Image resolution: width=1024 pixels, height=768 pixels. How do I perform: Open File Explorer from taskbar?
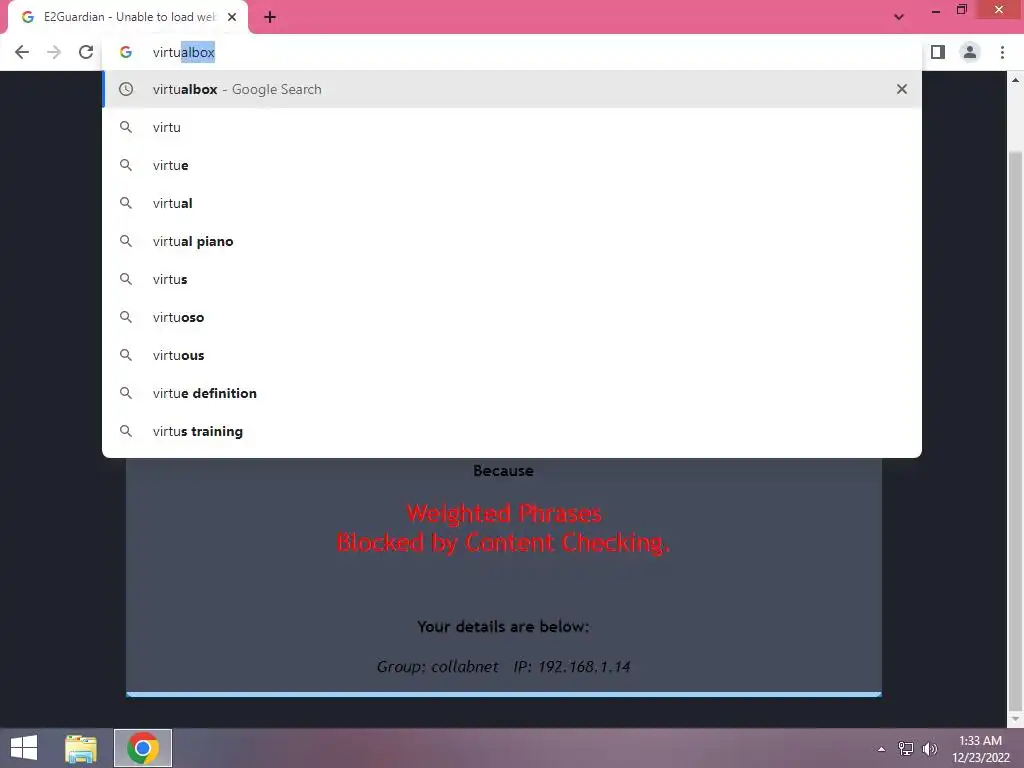81,748
